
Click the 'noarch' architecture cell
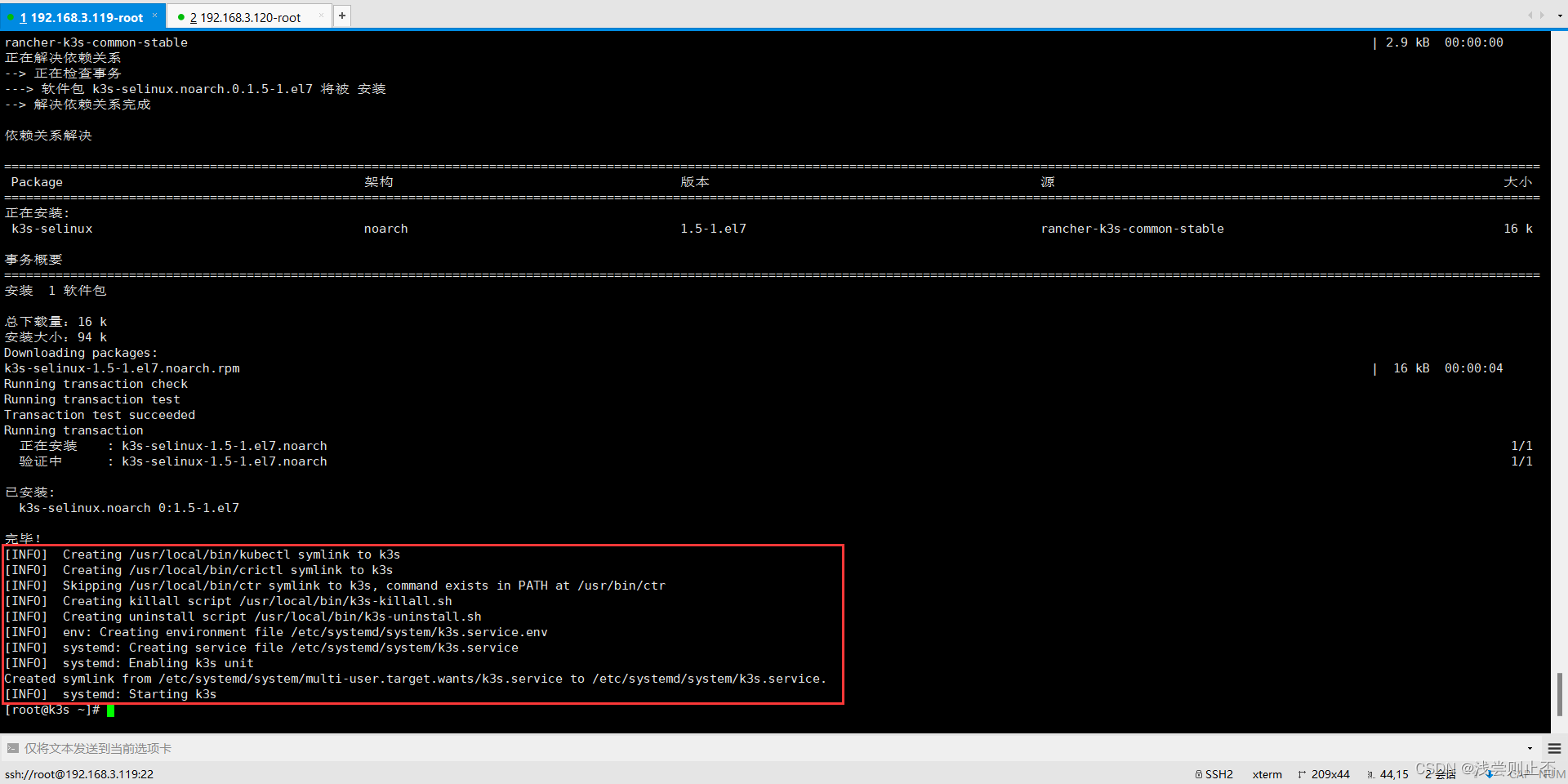tap(385, 229)
